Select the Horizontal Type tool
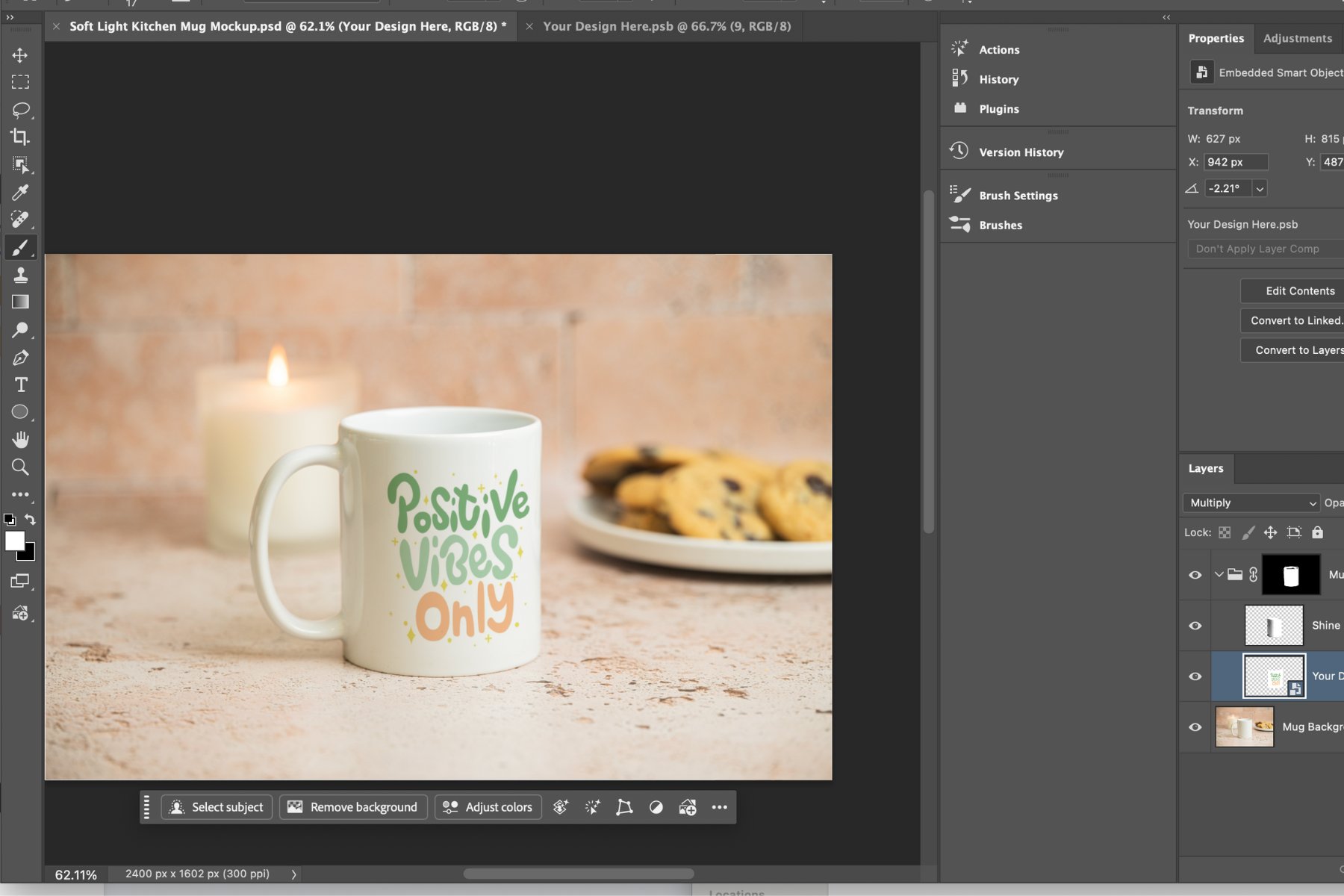The image size is (1344, 896). 20,385
